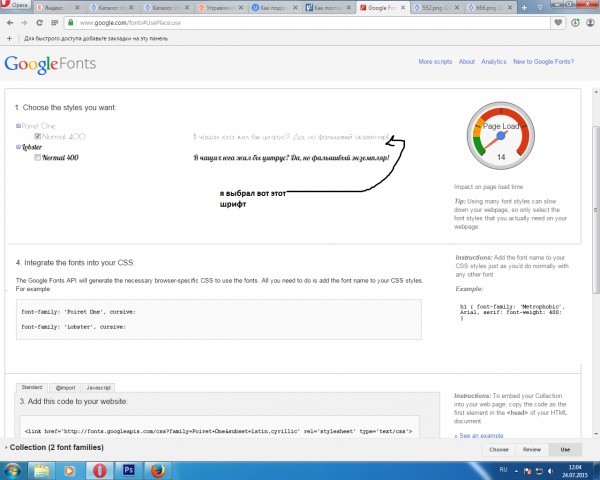The width and height of the screenshot is (600, 480).
Task: Open the Analytics link
Action: (494, 62)
